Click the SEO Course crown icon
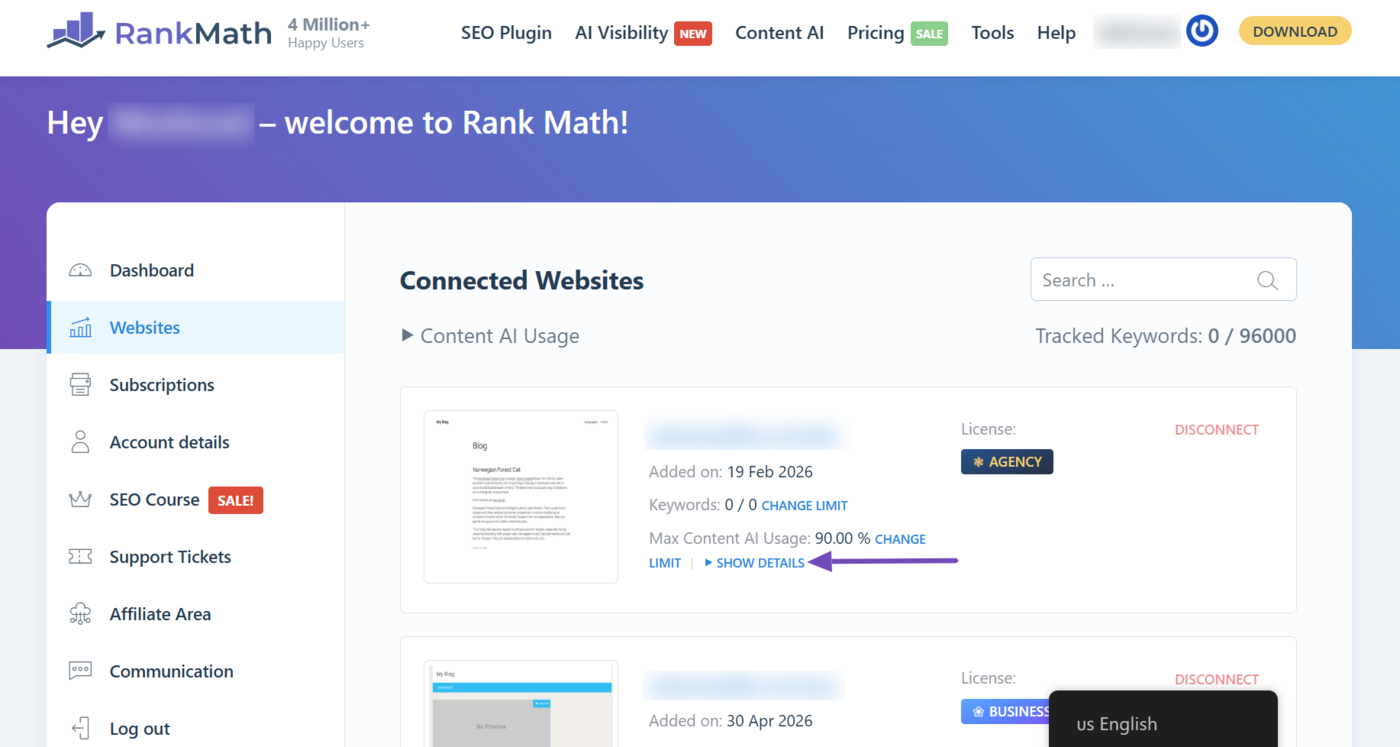 (80, 499)
